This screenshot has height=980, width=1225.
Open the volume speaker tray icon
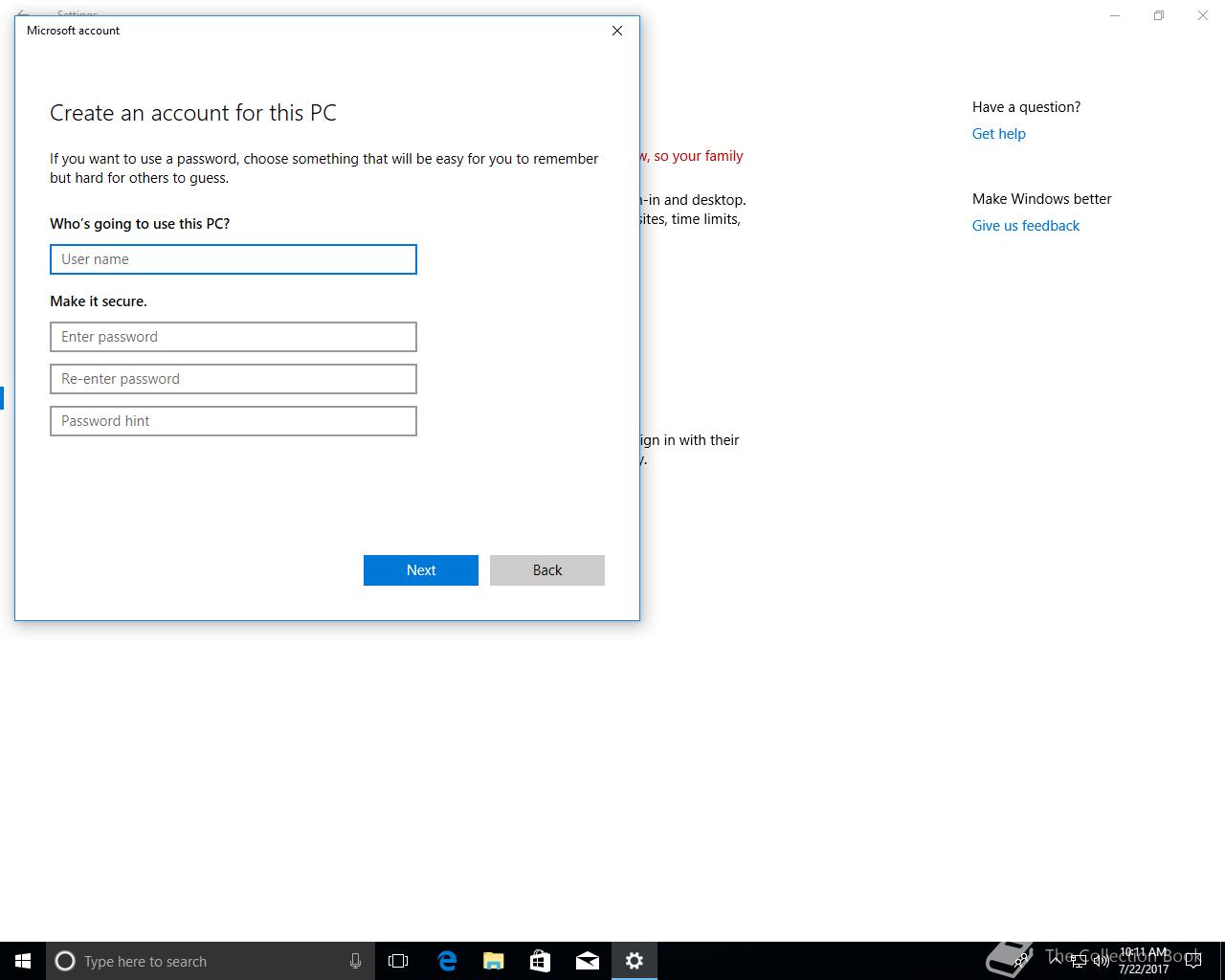pyautogui.click(x=1101, y=961)
